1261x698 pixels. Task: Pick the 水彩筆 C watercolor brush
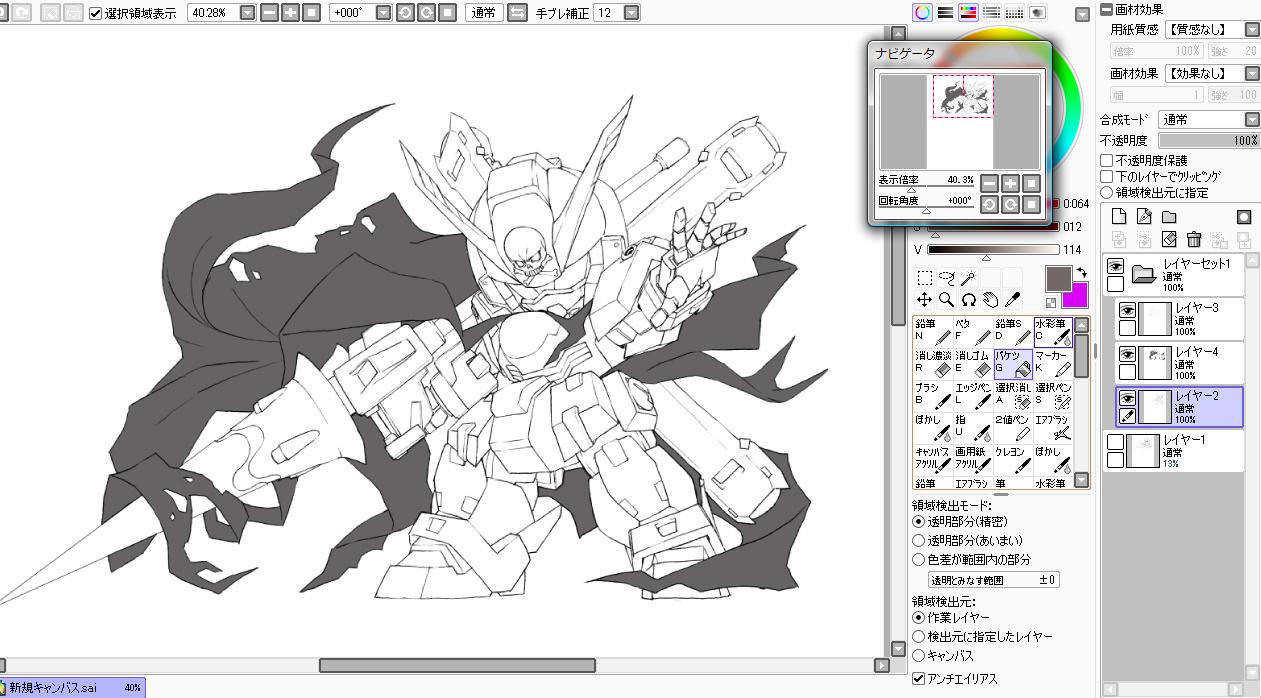pyautogui.click(x=1053, y=332)
